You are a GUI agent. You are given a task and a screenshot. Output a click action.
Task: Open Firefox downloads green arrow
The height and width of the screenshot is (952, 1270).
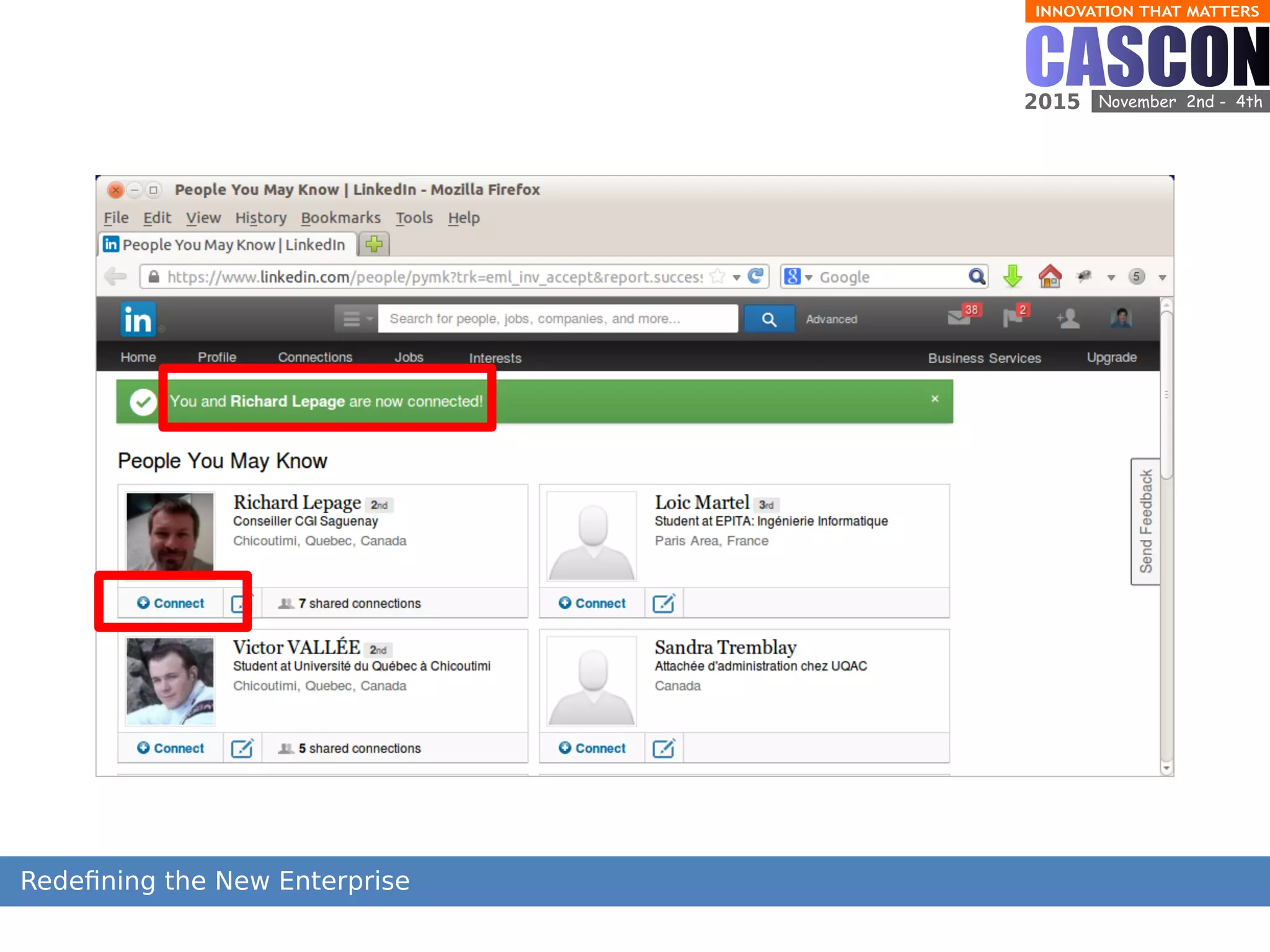click(x=1012, y=276)
